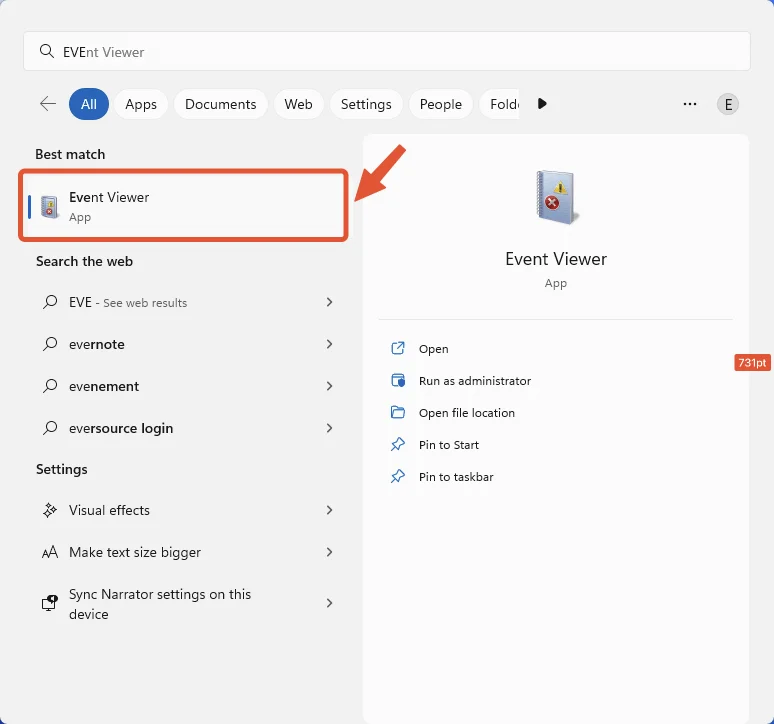Choose Open file location
The image size is (774, 724).
(466, 413)
